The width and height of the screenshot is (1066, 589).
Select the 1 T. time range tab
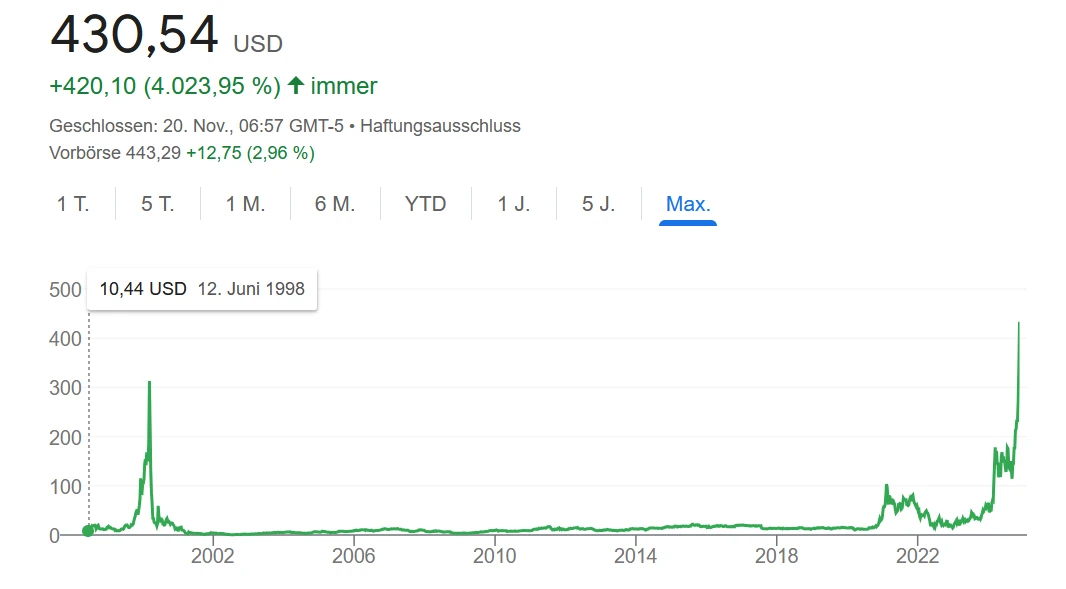73,204
